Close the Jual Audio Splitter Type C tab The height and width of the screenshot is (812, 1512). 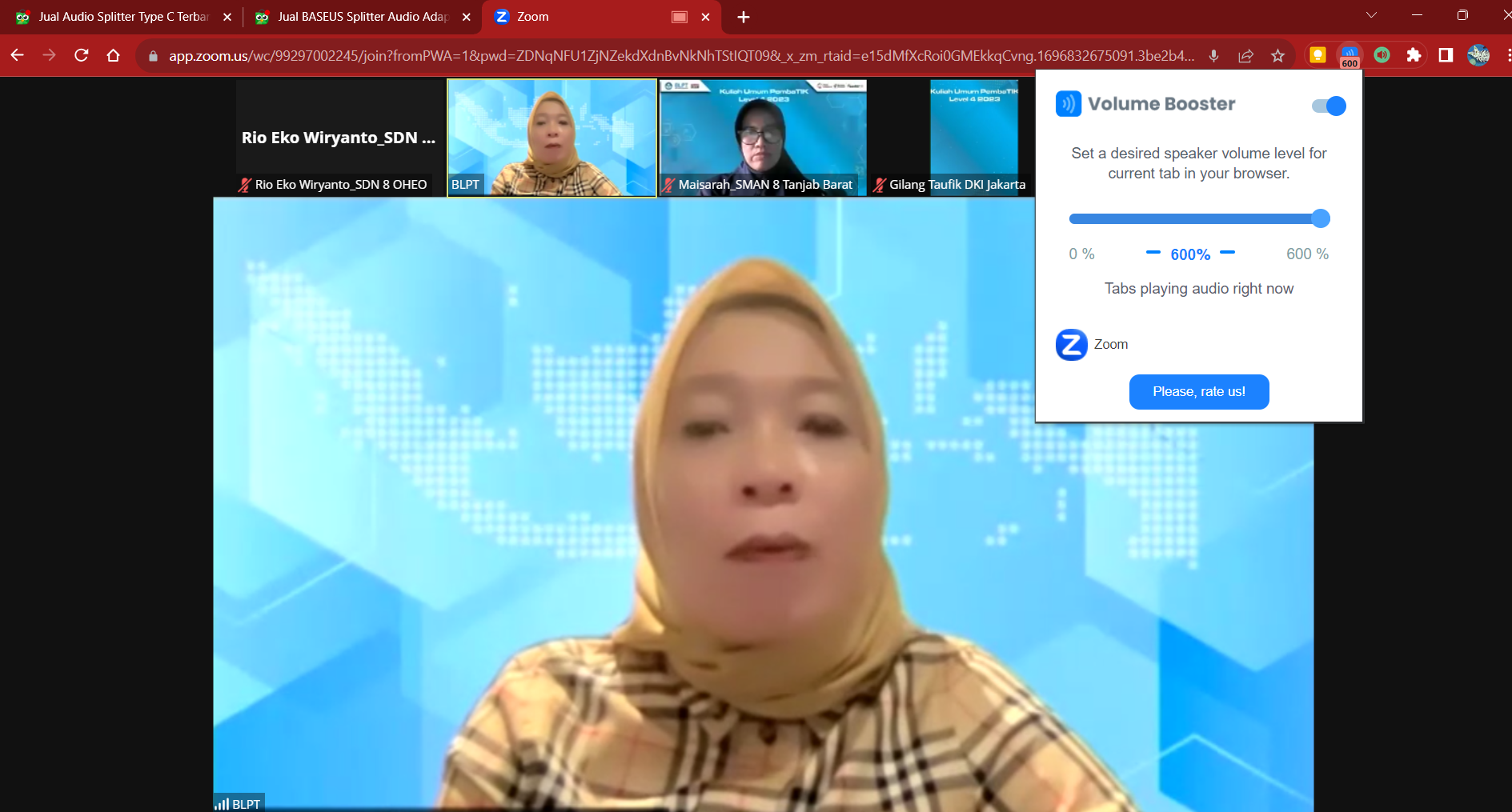click(x=227, y=17)
